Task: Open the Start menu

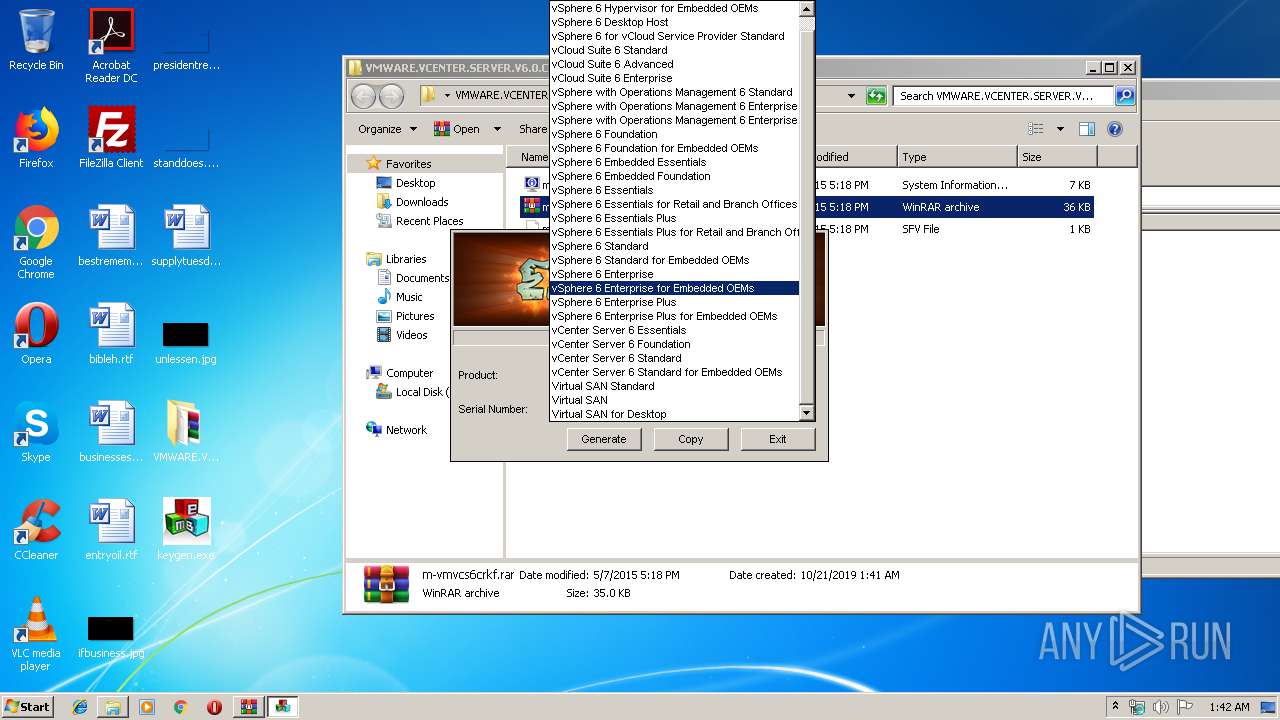Action: [28, 707]
